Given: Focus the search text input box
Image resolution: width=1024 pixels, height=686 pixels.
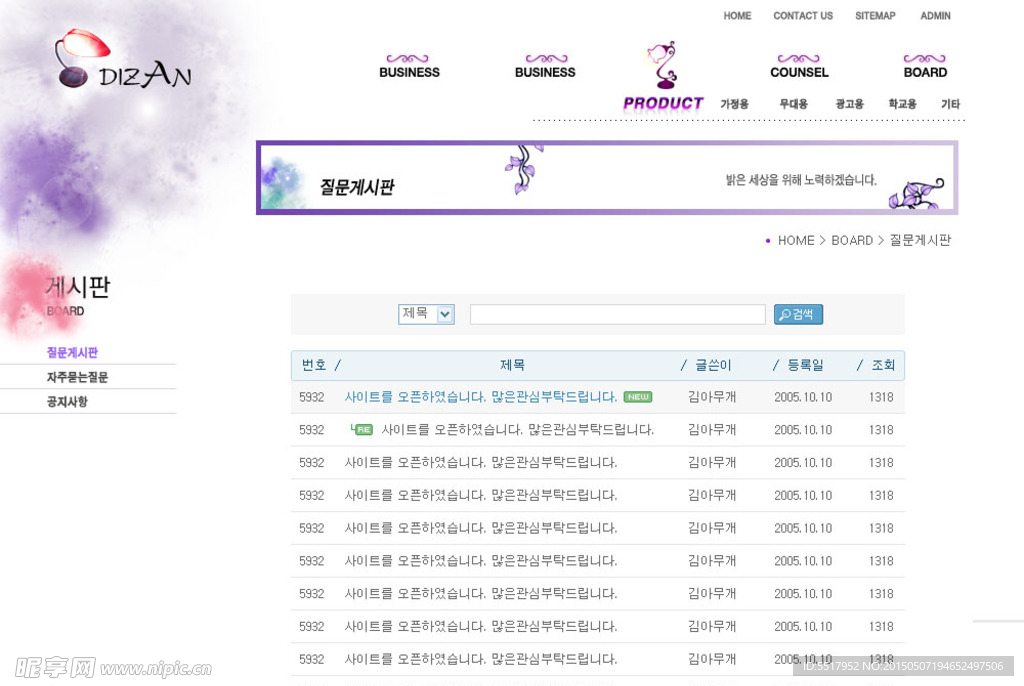Looking at the screenshot, I should point(617,314).
